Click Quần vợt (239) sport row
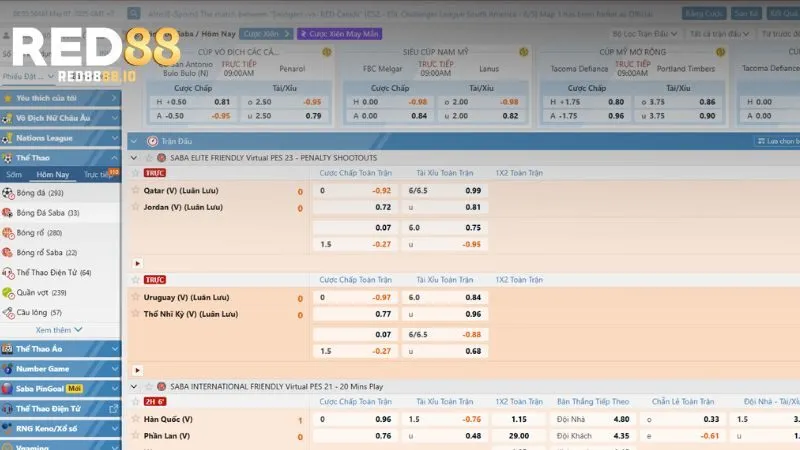The image size is (800, 450). point(61,293)
